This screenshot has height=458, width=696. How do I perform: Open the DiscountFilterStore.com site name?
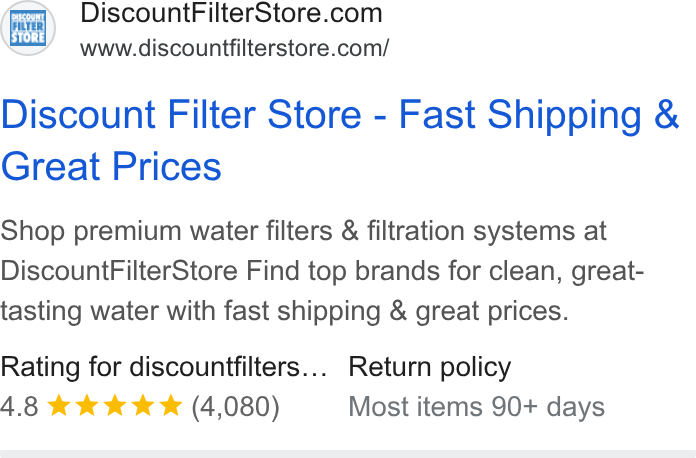[x=231, y=13]
